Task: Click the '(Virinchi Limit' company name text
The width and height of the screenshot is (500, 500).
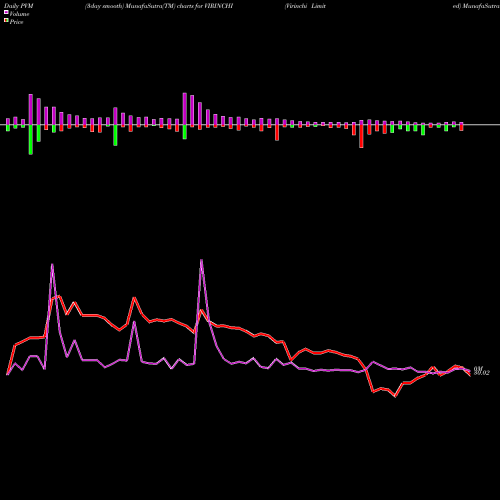Action: [x=305, y=6]
